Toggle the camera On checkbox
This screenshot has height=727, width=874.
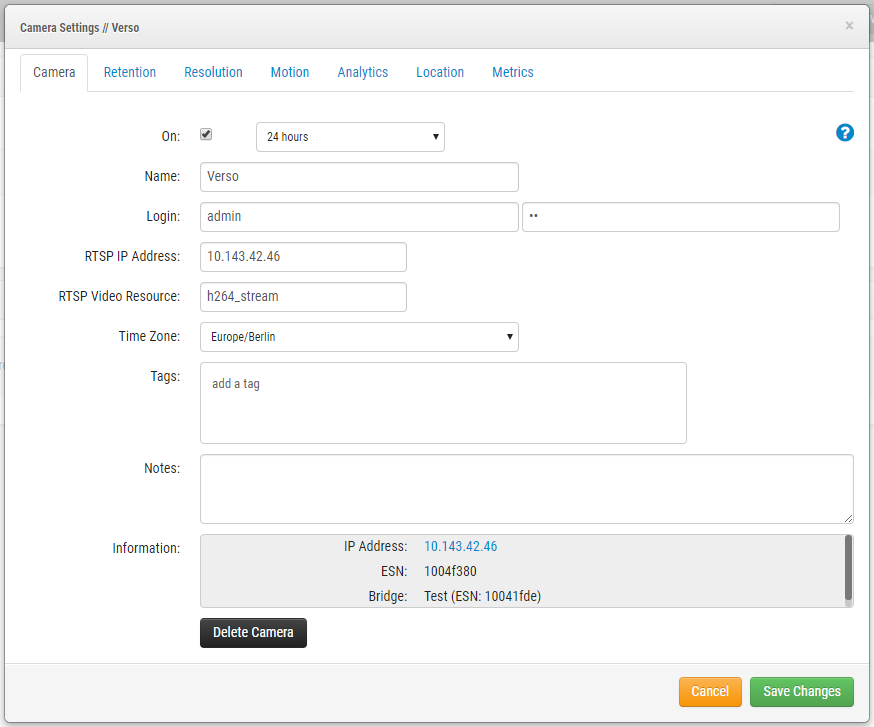[x=206, y=135]
